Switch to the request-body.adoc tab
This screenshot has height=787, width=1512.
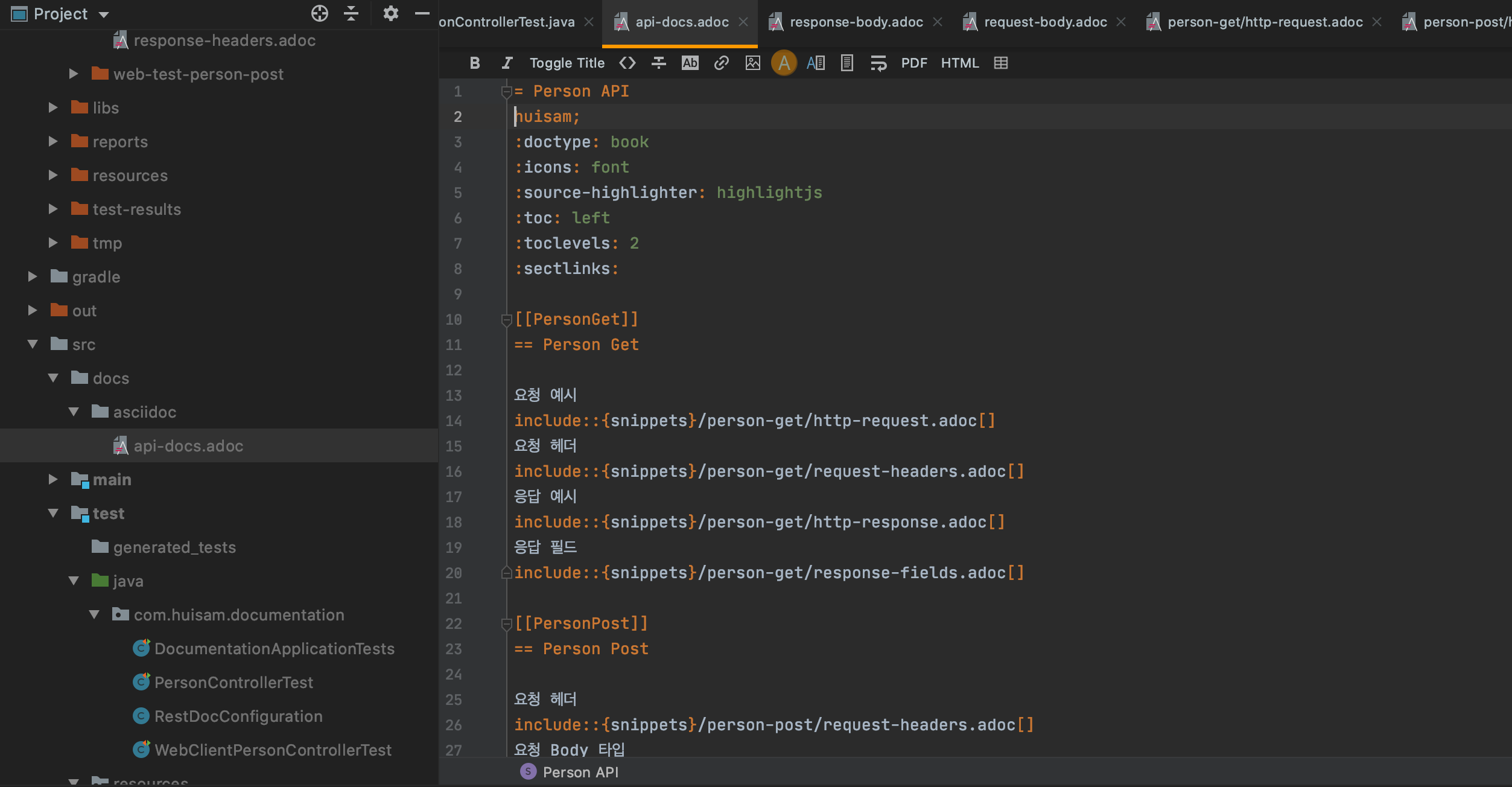[x=1044, y=22]
